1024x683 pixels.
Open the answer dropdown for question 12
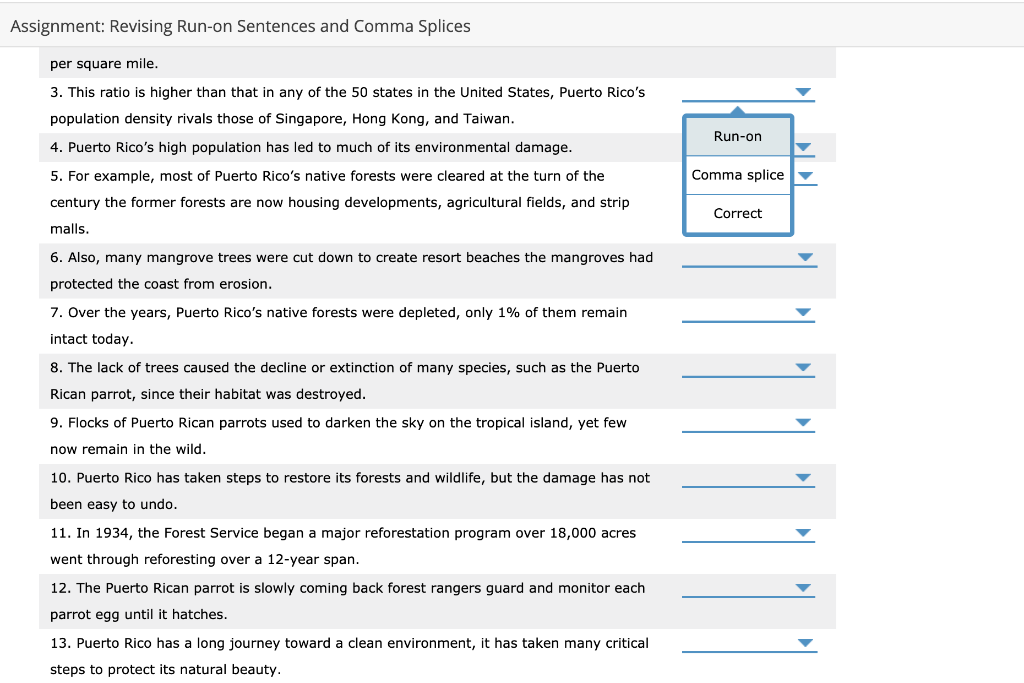pyautogui.click(x=805, y=587)
